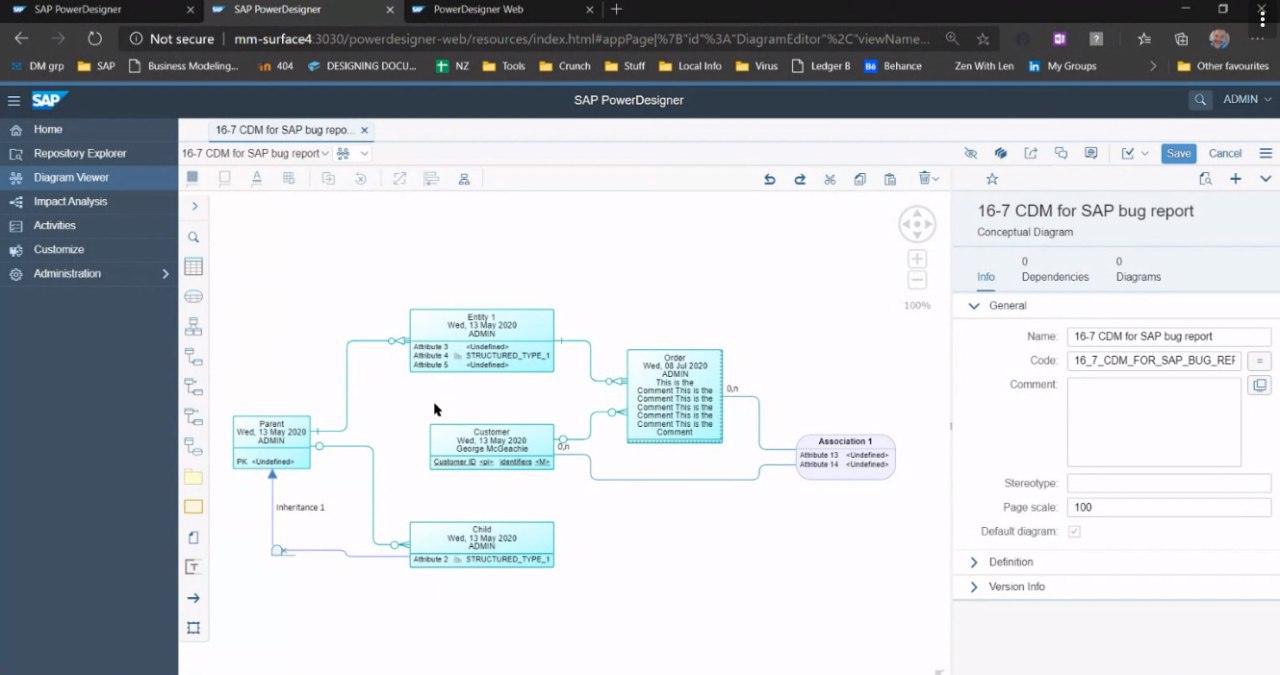Click the Share/export icon in top toolbar

(x=1031, y=153)
